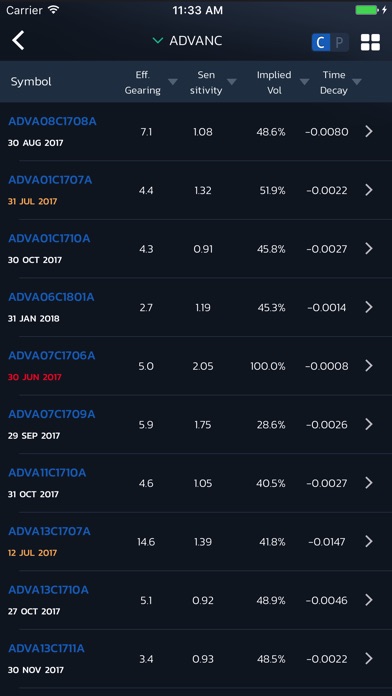Tap chevron for ADVA13C1711A row

point(368,659)
